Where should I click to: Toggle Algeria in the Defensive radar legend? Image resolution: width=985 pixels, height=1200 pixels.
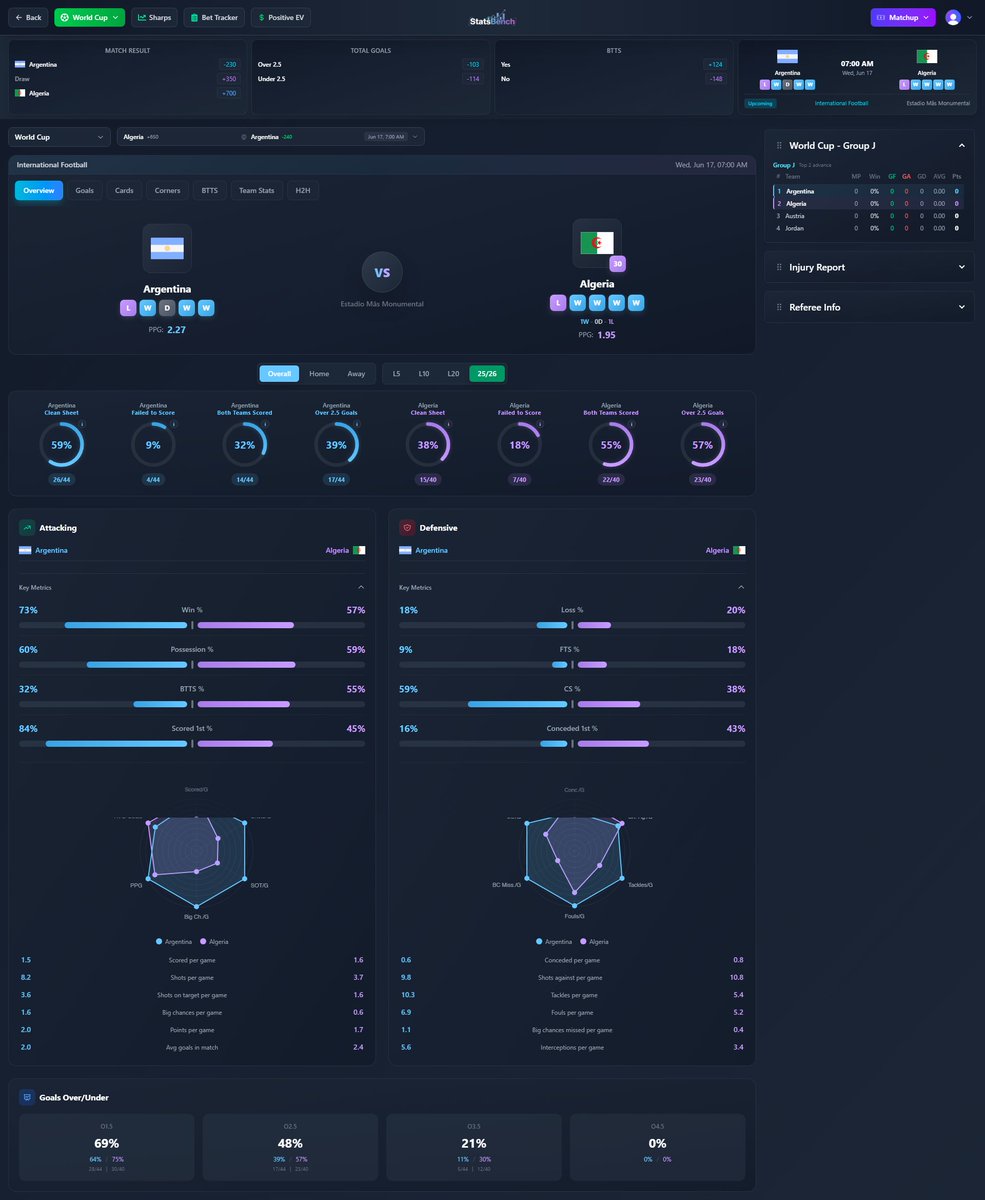(x=595, y=941)
